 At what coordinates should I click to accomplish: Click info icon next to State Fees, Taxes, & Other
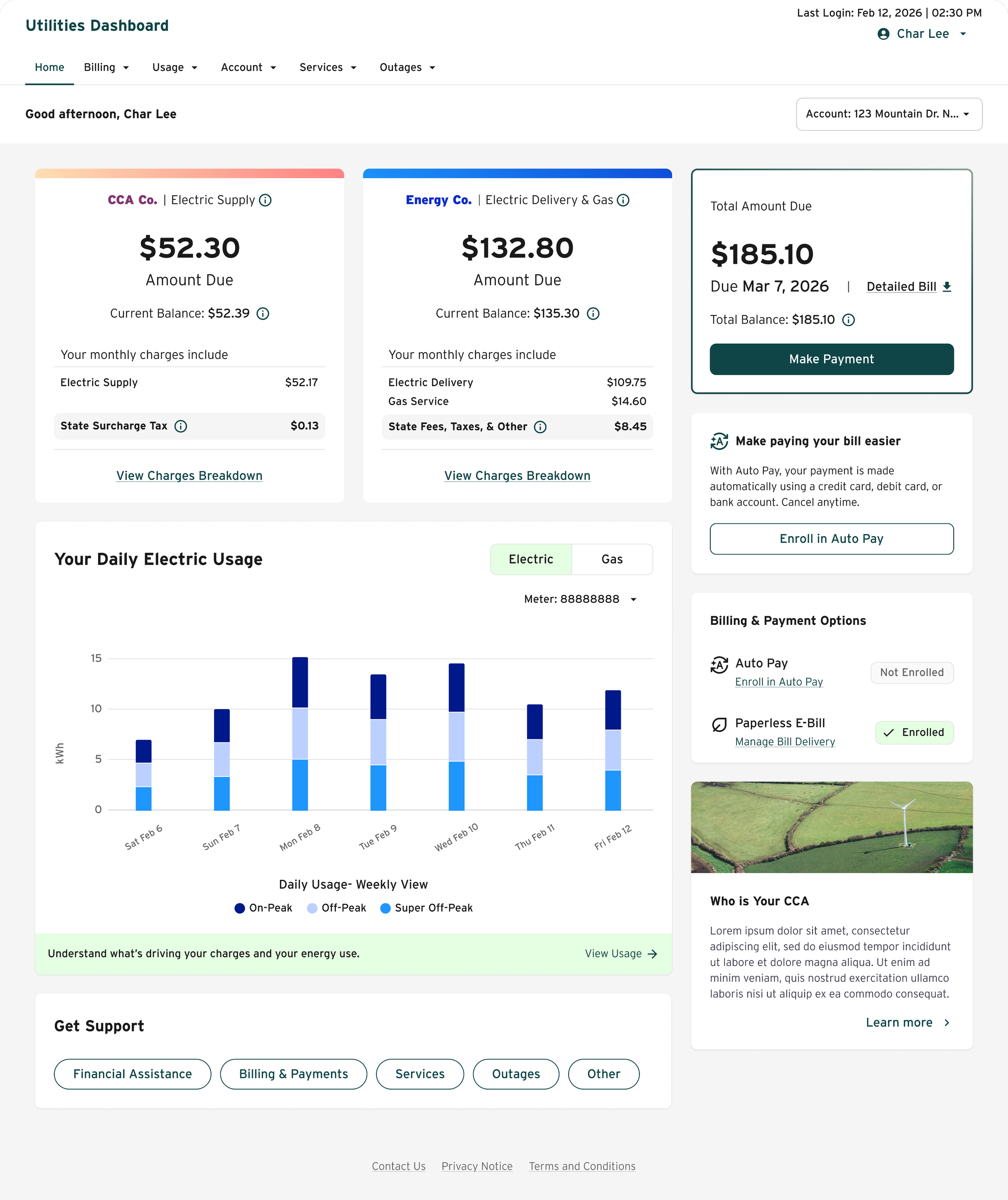[x=540, y=427]
